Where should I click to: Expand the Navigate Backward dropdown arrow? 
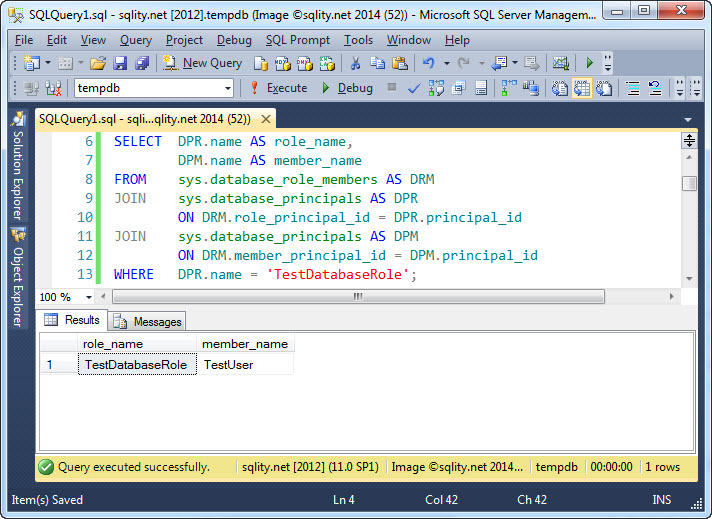515,63
